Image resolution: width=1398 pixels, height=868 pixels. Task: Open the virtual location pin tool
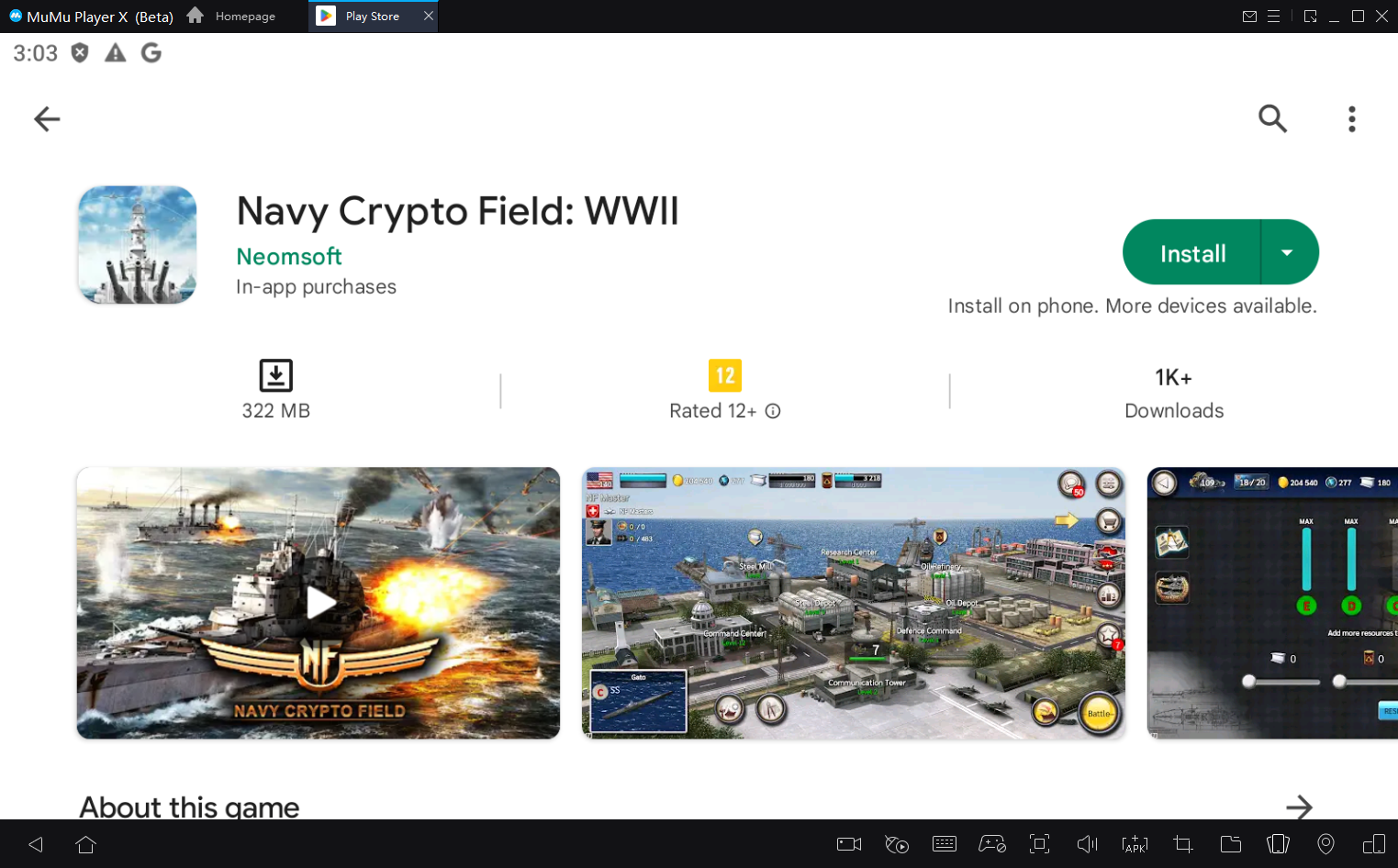click(x=1325, y=844)
